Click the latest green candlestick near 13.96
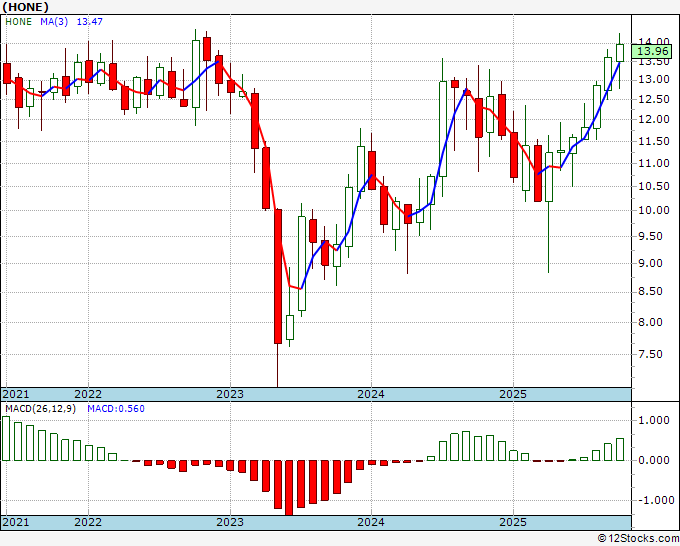The height and width of the screenshot is (546, 680). [x=620, y=53]
